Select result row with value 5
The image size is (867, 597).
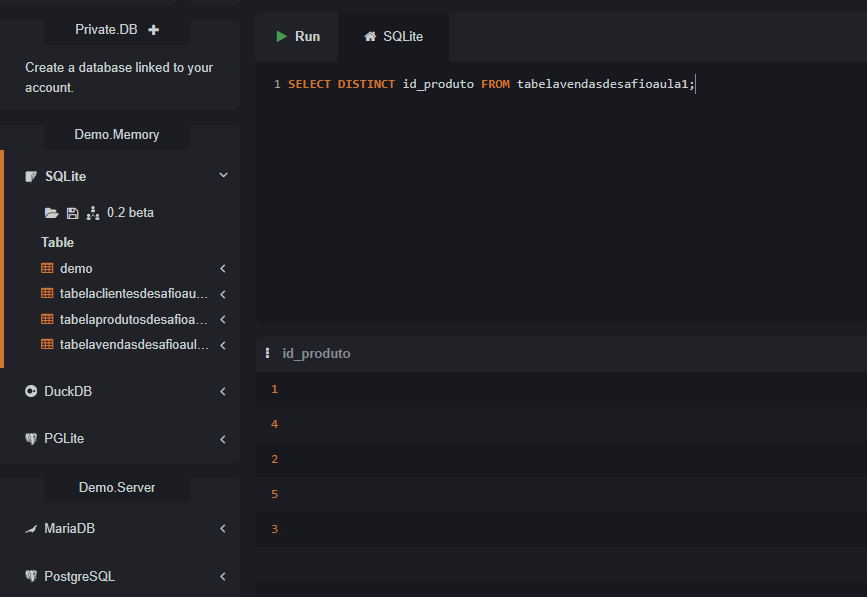pyautogui.click(x=561, y=494)
